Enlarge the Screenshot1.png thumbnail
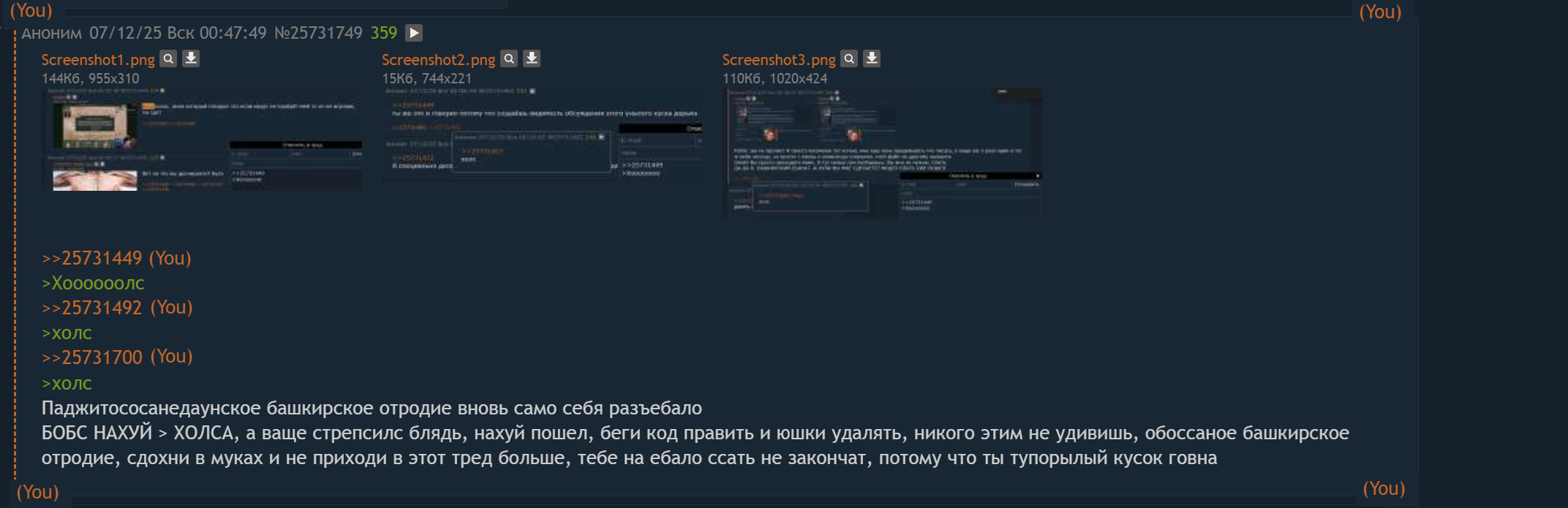Image resolution: width=1568 pixels, height=508 pixels. (x=202, y=140)
